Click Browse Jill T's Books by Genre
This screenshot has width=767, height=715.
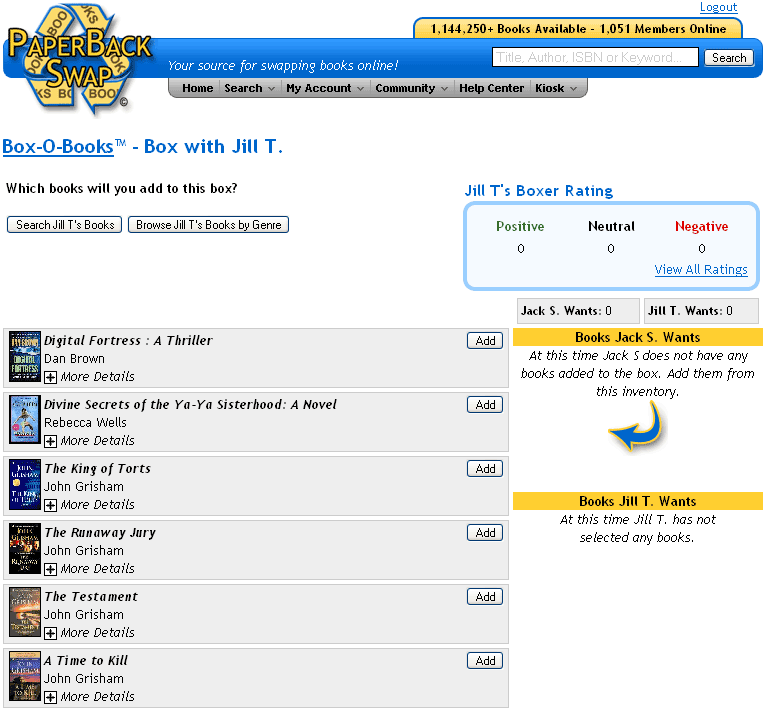click(x=208, y=225)
